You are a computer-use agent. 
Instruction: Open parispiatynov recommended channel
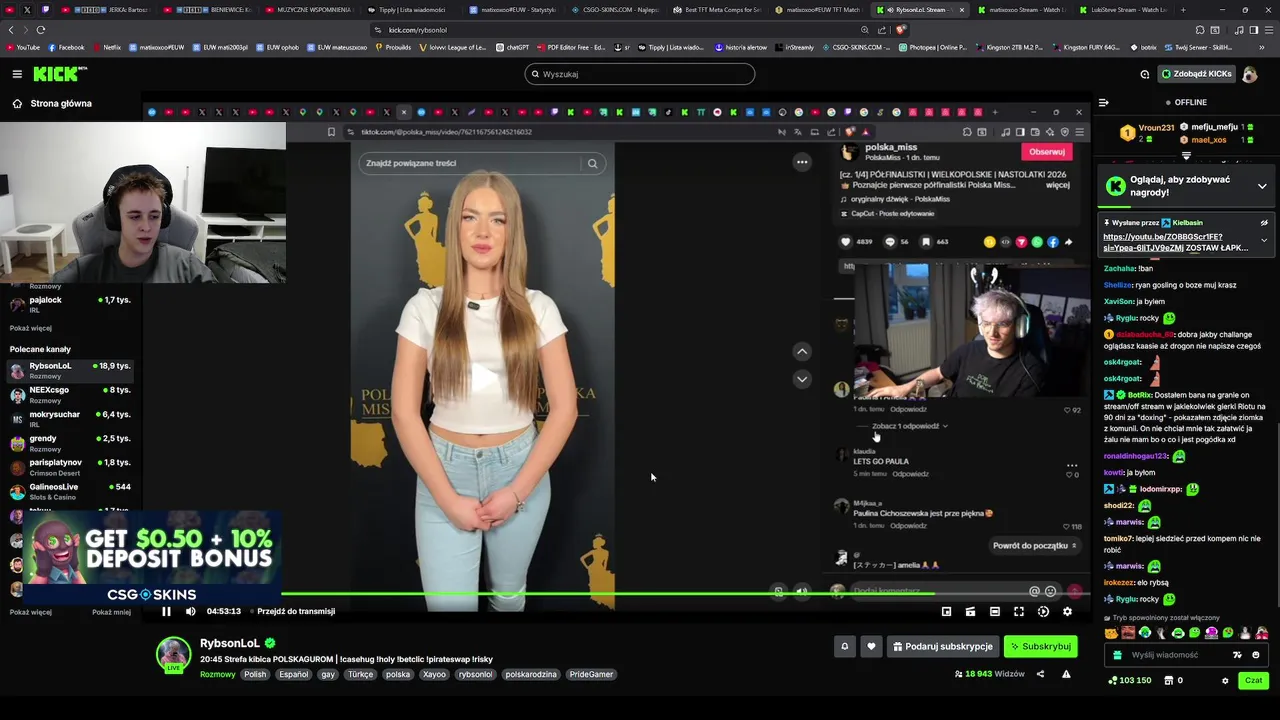[x=70, y=467]
